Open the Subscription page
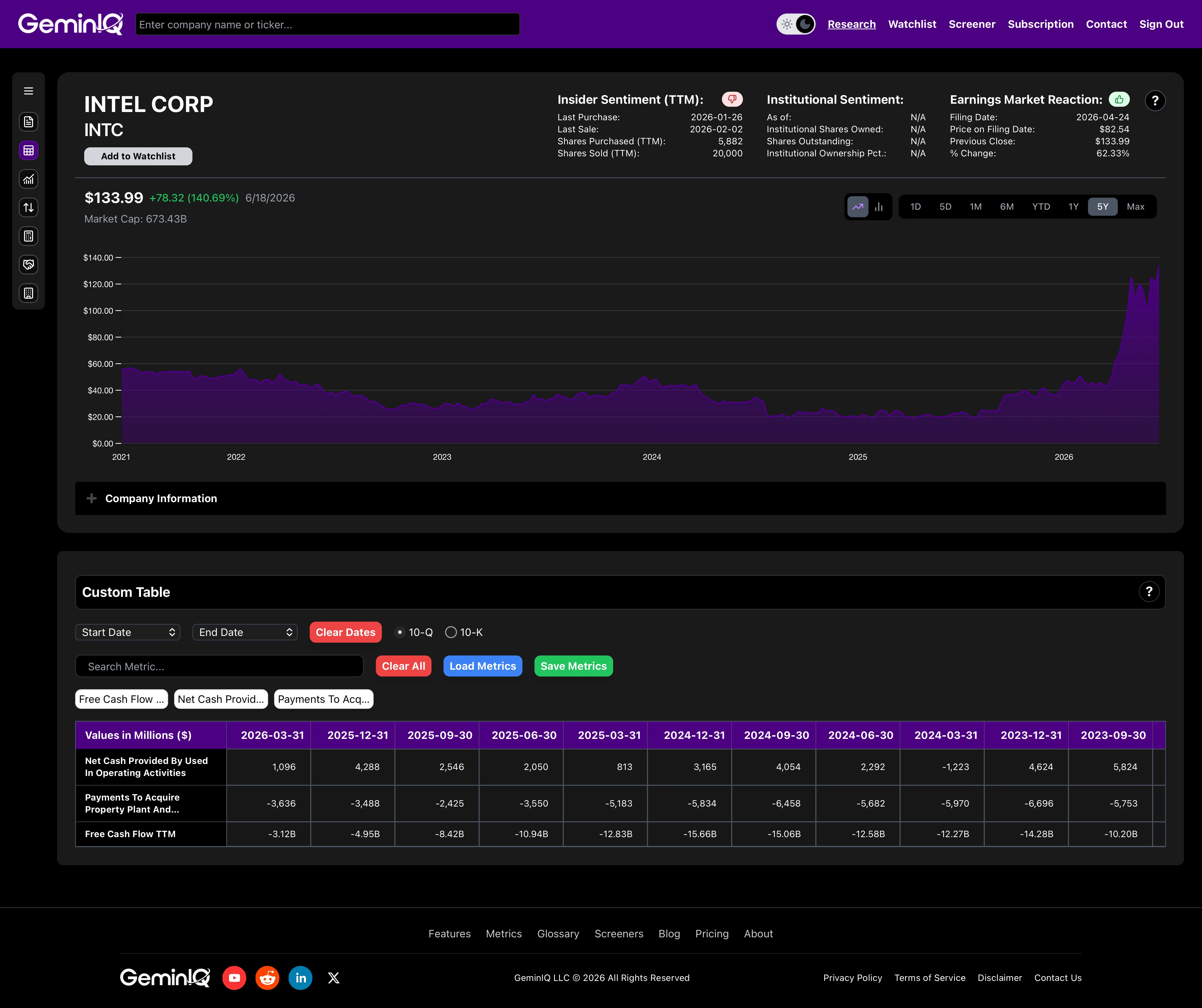The width and height of the screenshot is (1202, 1008). (x=1041, y=24)
